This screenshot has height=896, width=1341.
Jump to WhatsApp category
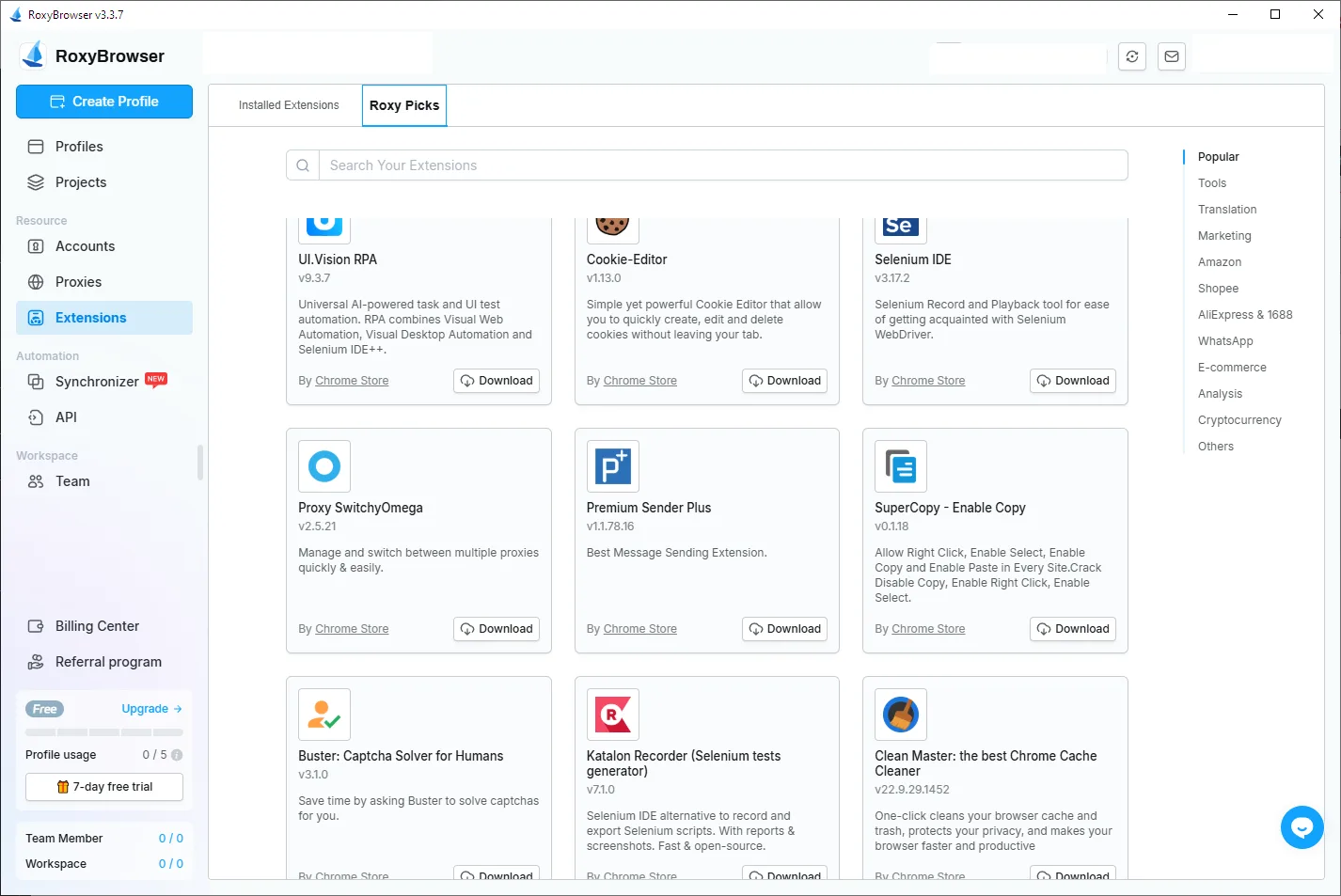point(1225,341)
